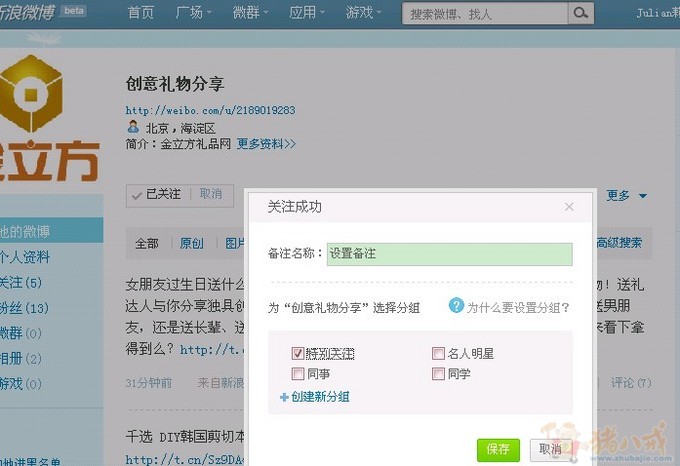Open the http://t.cn/Sz9DA short link
The image size is (680, 466).
click(x=185, y=459)
